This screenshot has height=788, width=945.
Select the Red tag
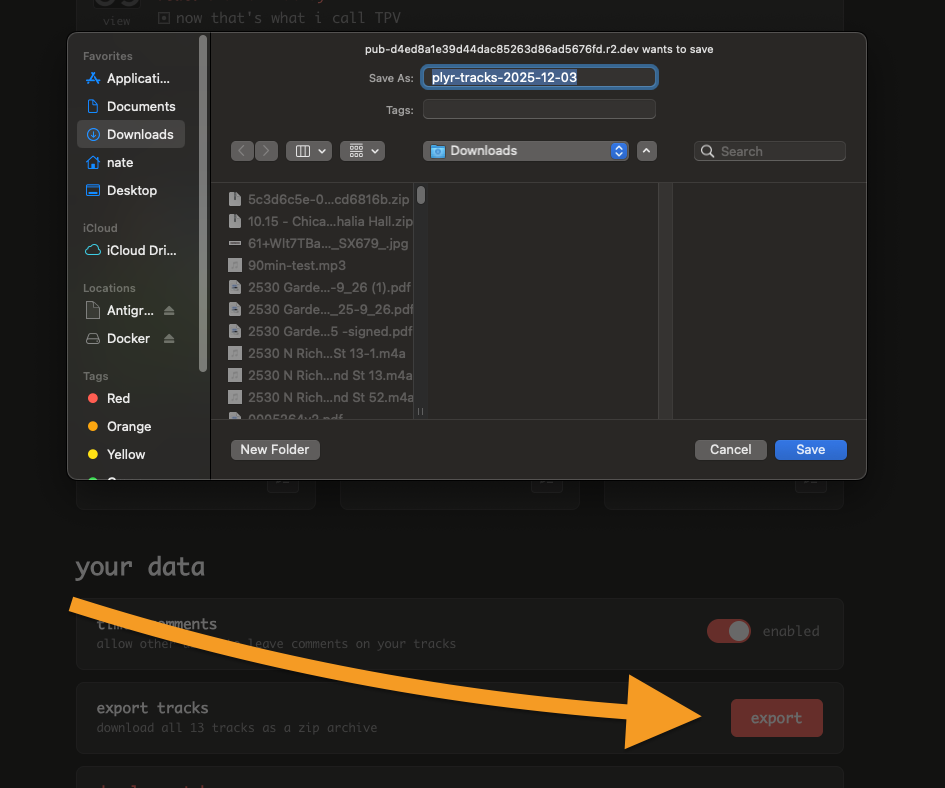[x=118, y=398]
